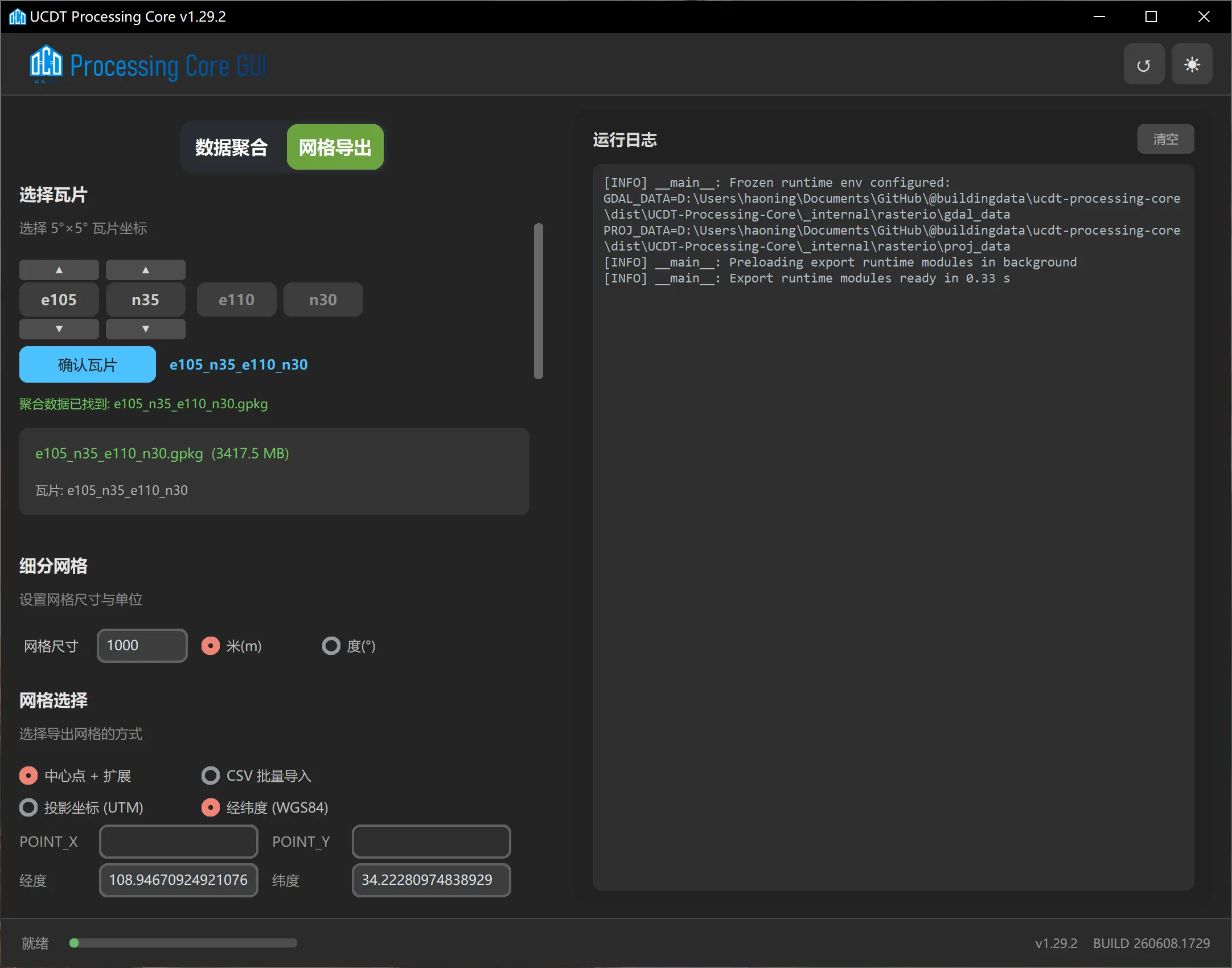Increase n35 latitude with the up arrow
This screenshot has height=968, width=1232.
[x=145, y=270]
